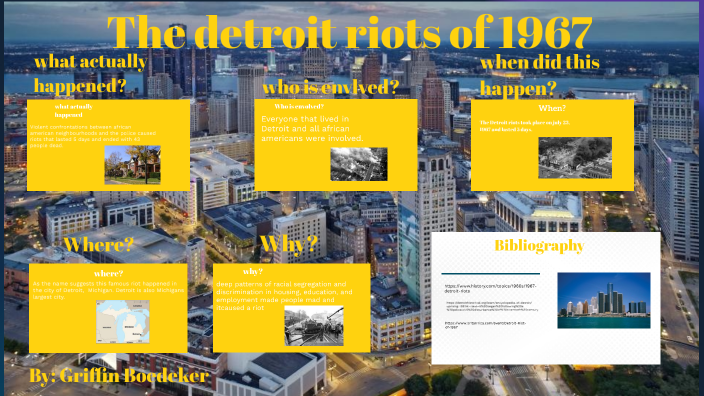Select the 'who is envlved?' heading
This screenshot has width=704, height=396.
click(330, 87)
